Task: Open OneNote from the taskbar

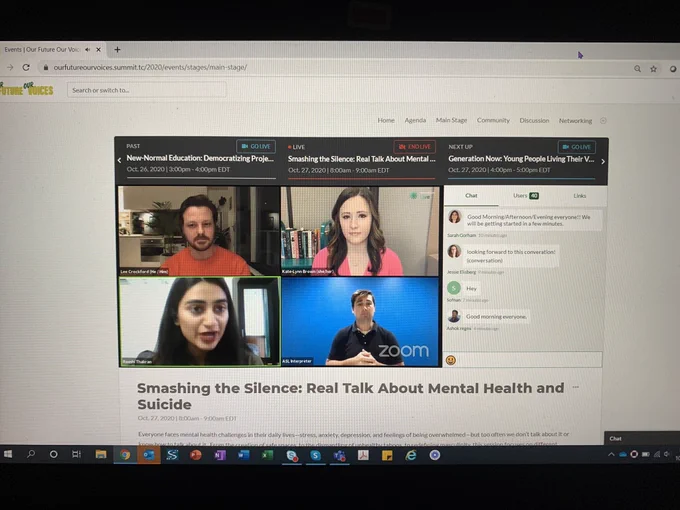Action: [220, 455]
